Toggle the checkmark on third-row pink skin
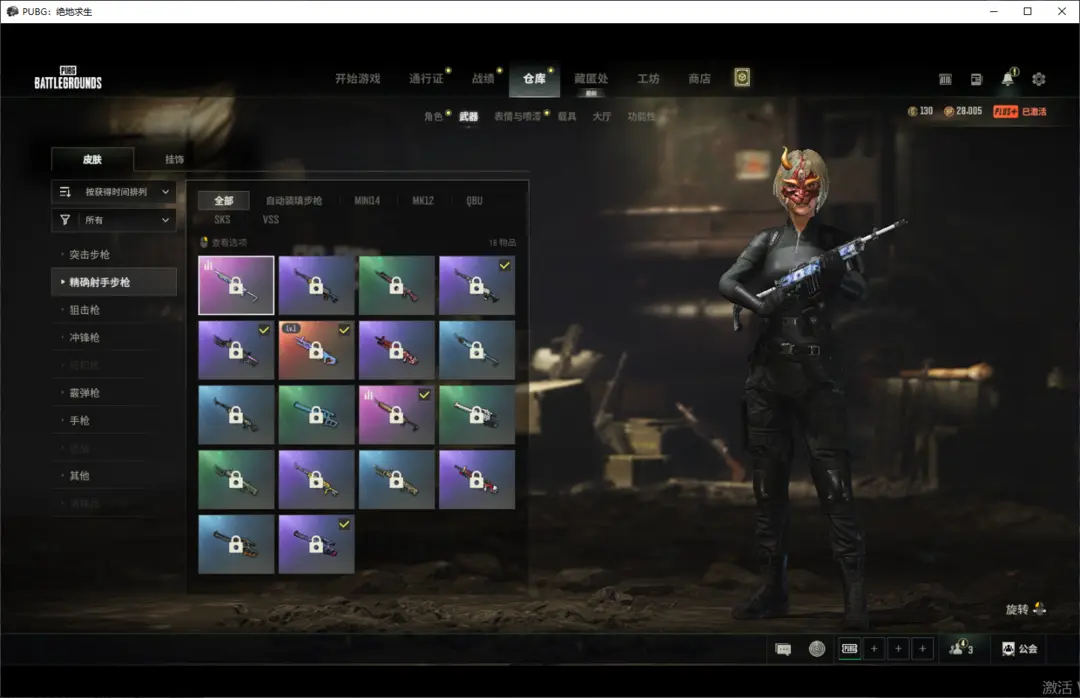Image resolution: width=1080 pixels, height=698 pixels. [x=424, y=395]
